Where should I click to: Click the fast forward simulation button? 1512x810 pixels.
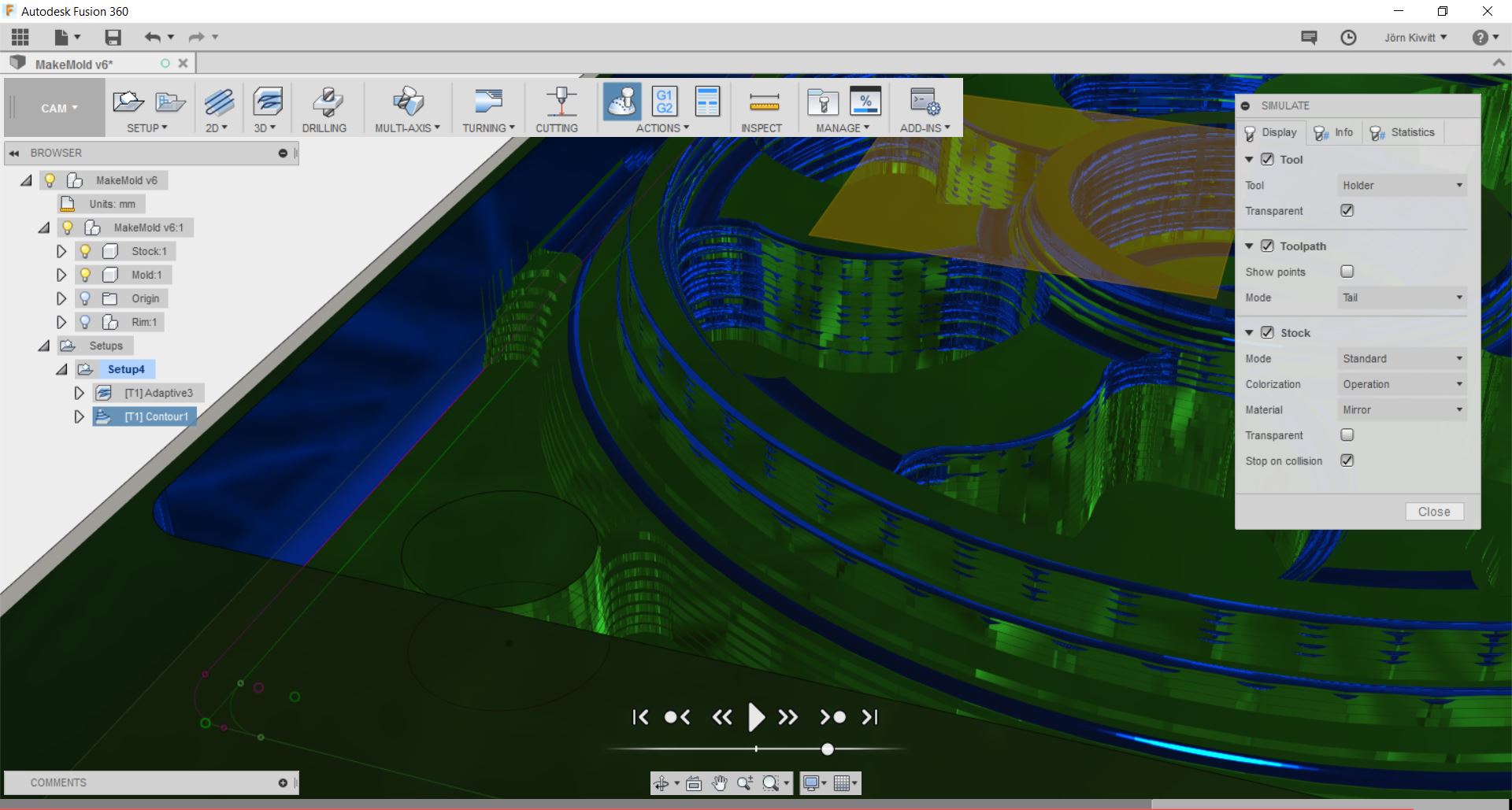[x=787, y=717]
